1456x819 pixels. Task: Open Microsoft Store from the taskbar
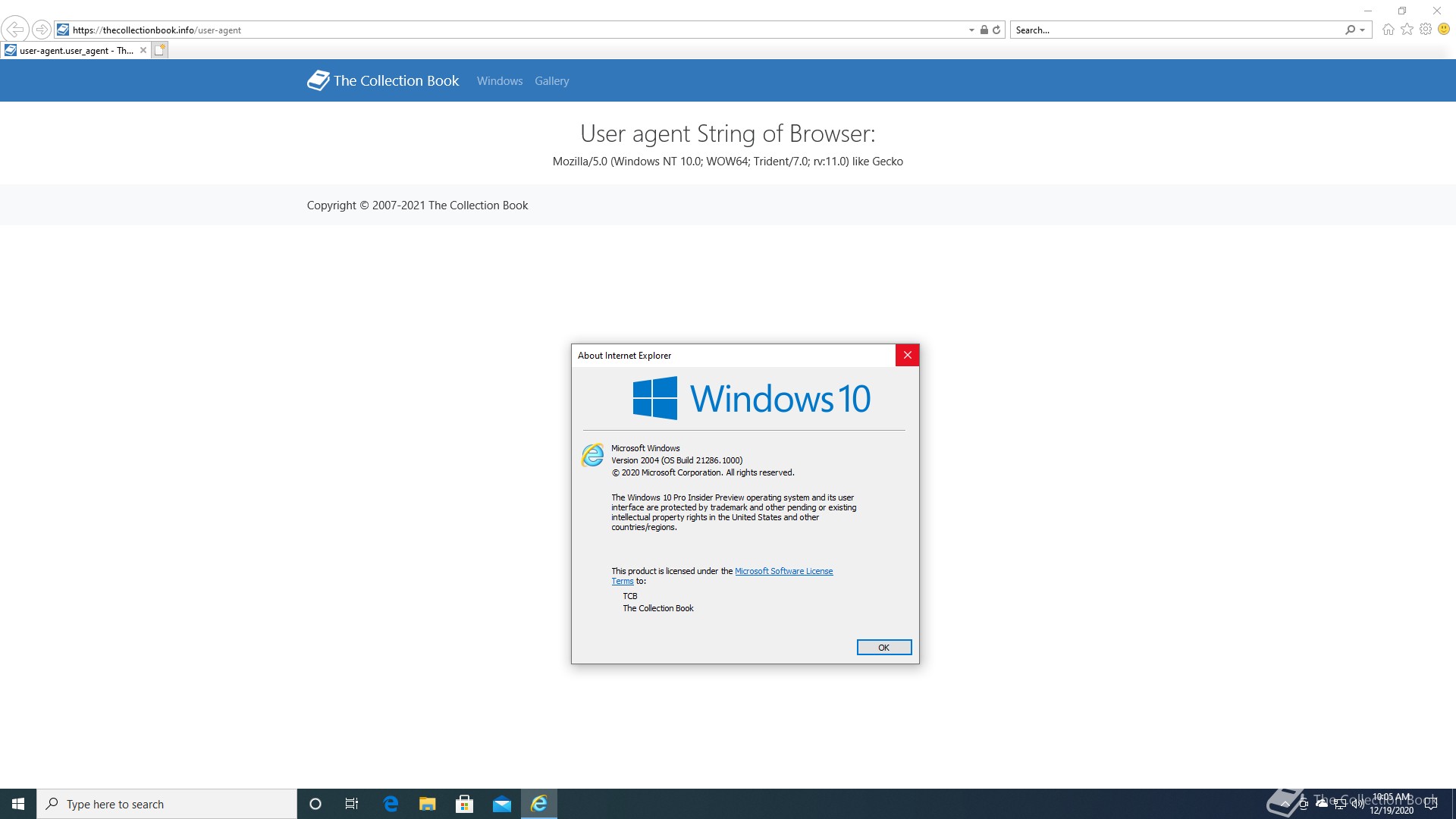click(465, 804)
